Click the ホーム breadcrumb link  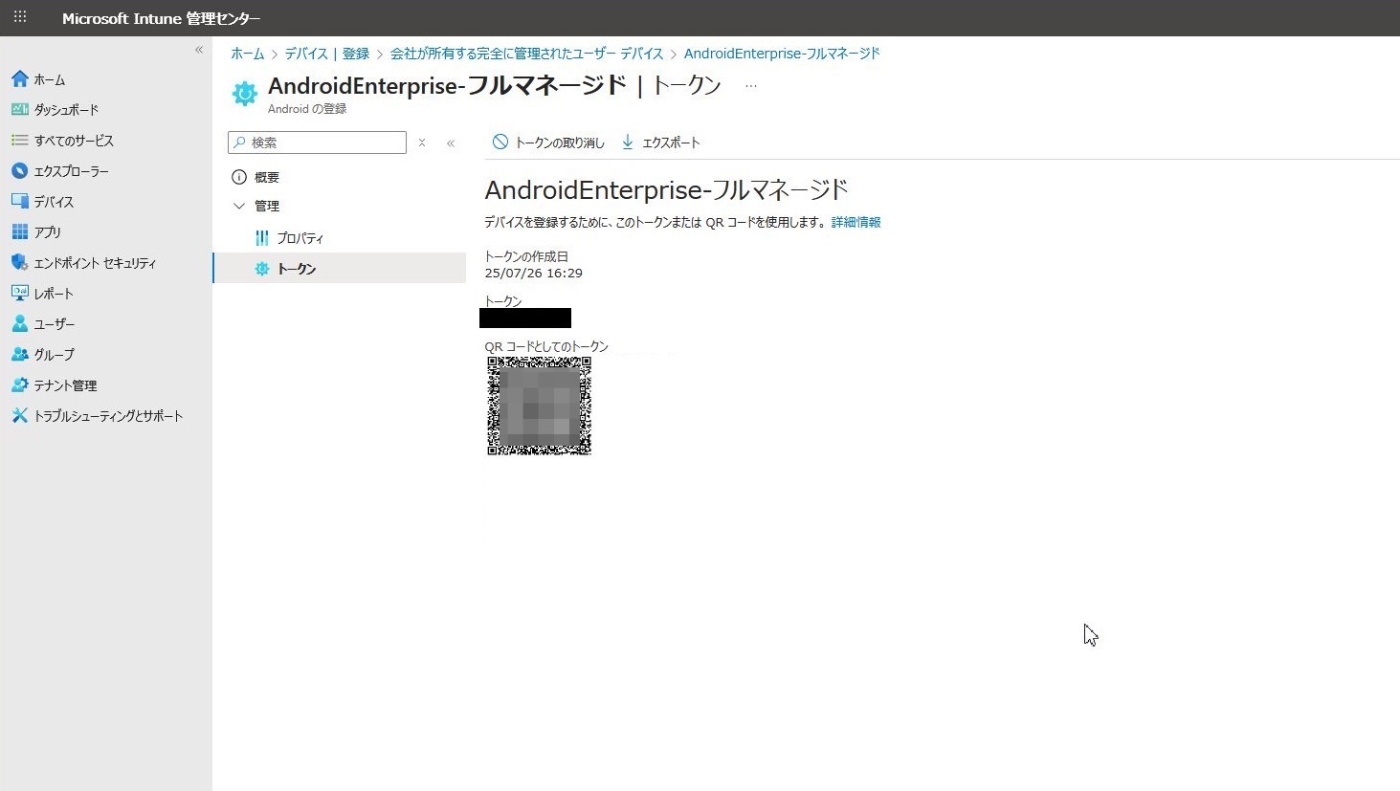[248, 54]
